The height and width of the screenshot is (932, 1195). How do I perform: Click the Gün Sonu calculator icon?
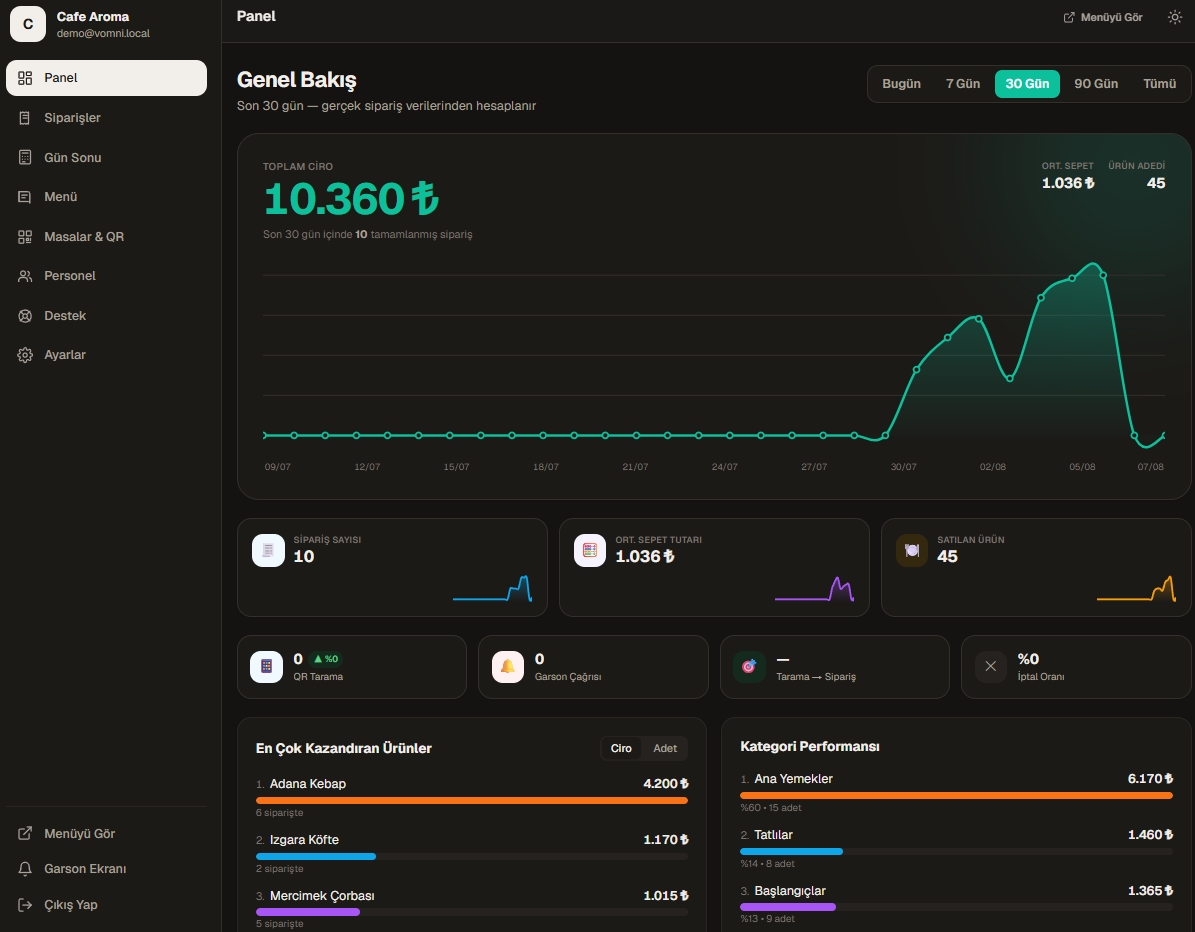[x=25, y=157]
